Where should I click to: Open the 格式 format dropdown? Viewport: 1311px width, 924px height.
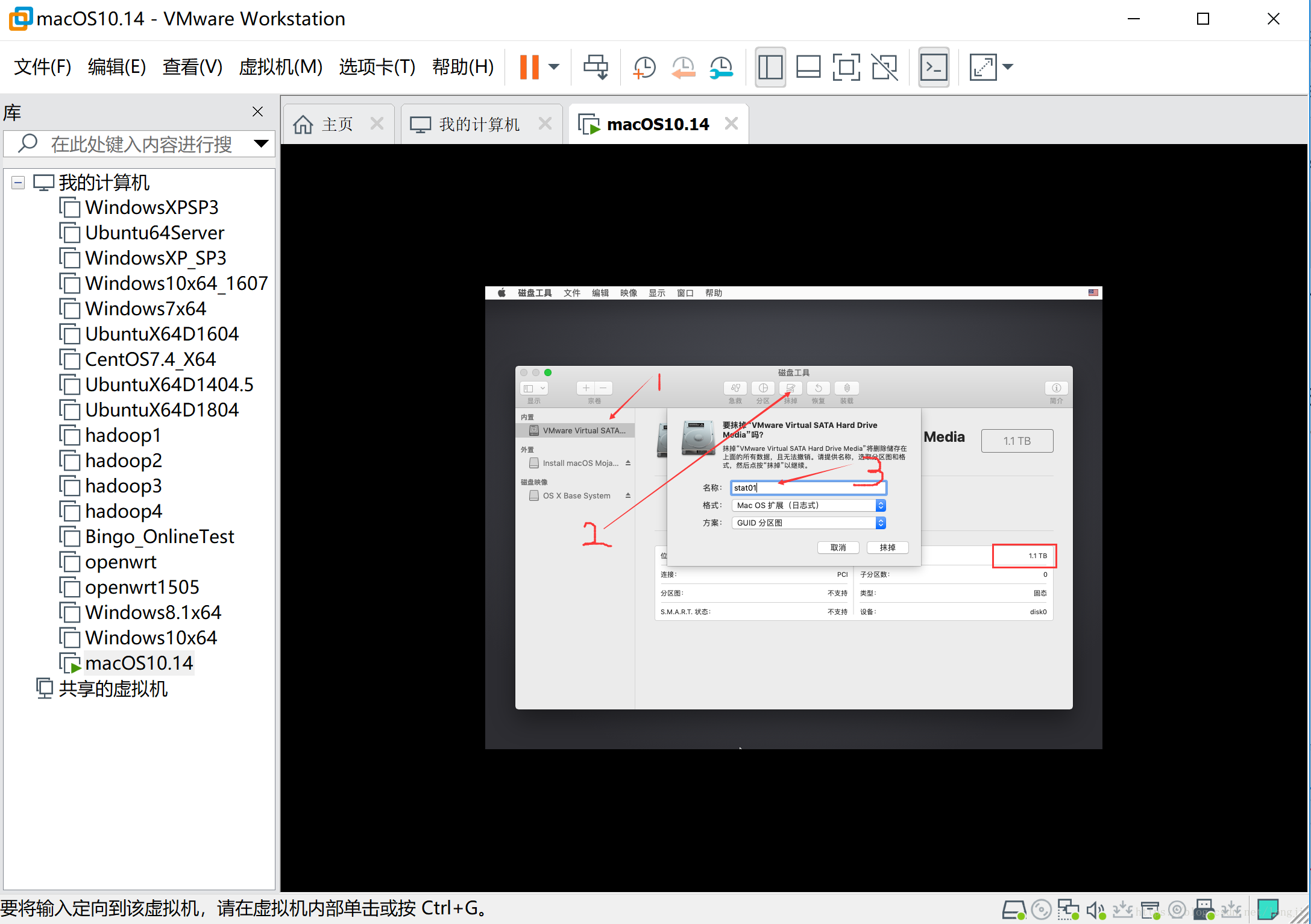pyautogui.click(x=808, y=505)
